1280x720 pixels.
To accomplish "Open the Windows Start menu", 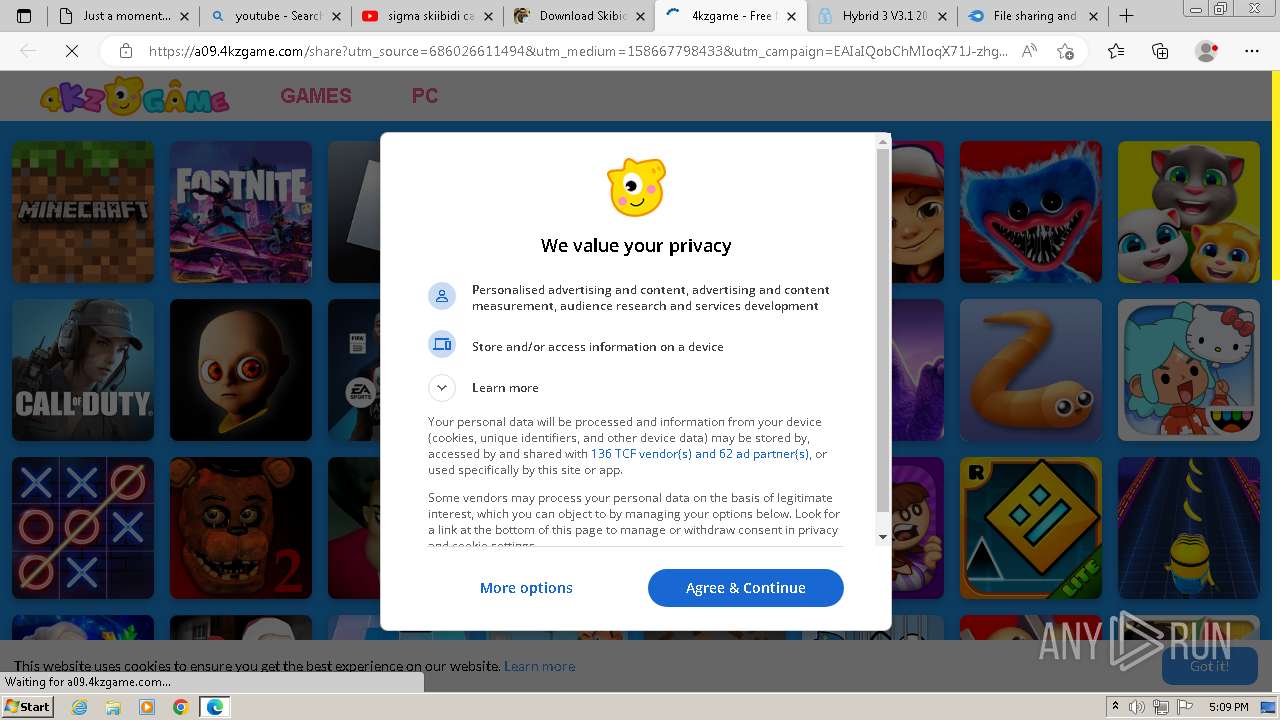I will click(28, 707).
